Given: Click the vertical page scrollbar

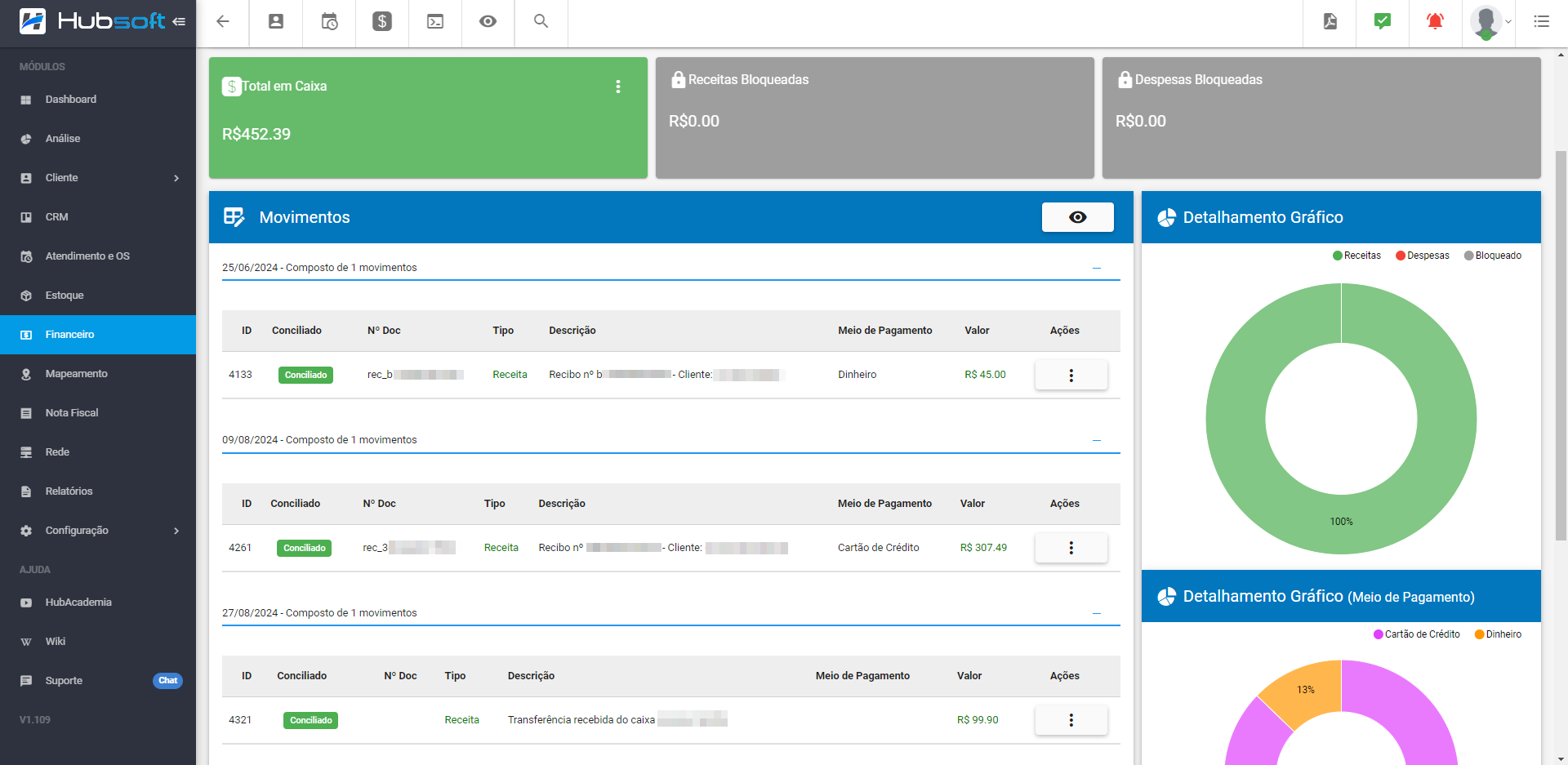Looking at the screenshot, I should (x=1561, y=346).
